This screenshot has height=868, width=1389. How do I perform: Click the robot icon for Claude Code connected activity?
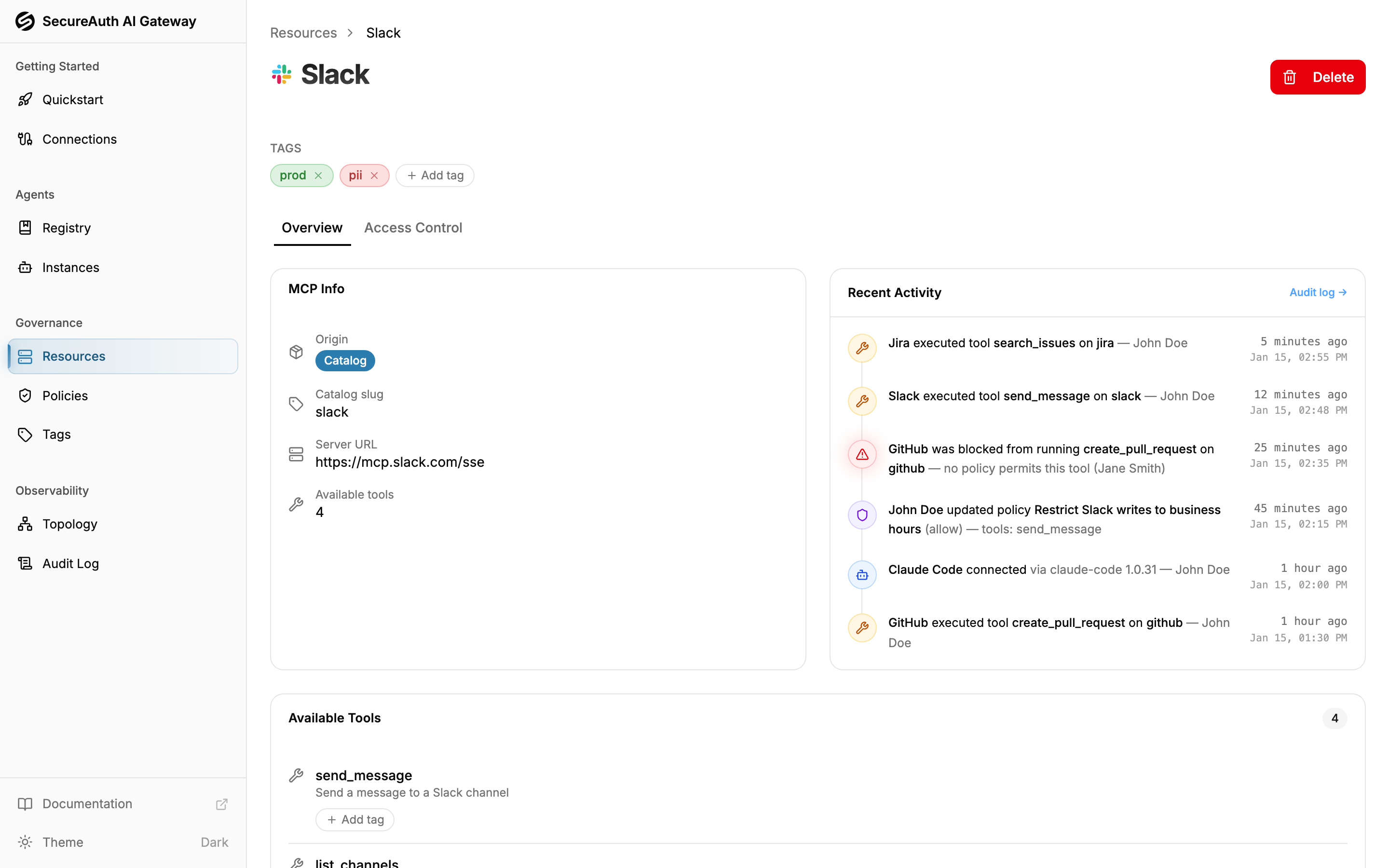(x=862, y=575)
